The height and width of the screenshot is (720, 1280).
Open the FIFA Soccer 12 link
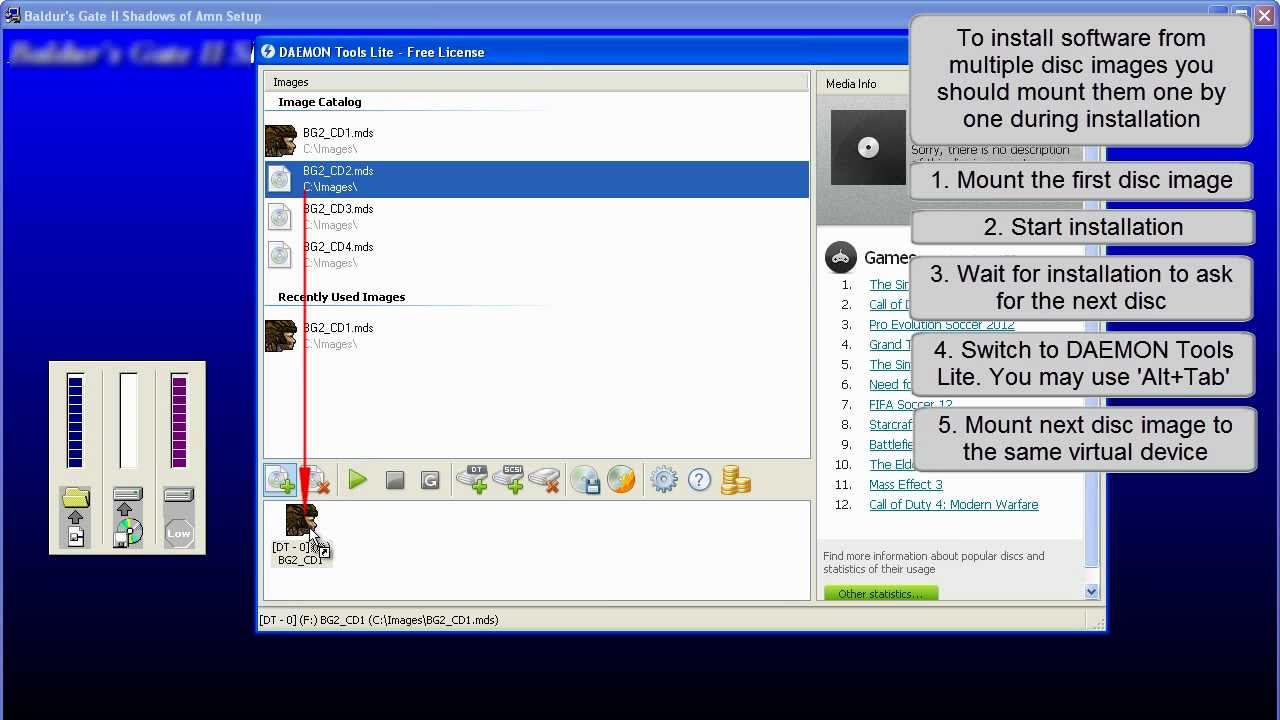(911, 405)
